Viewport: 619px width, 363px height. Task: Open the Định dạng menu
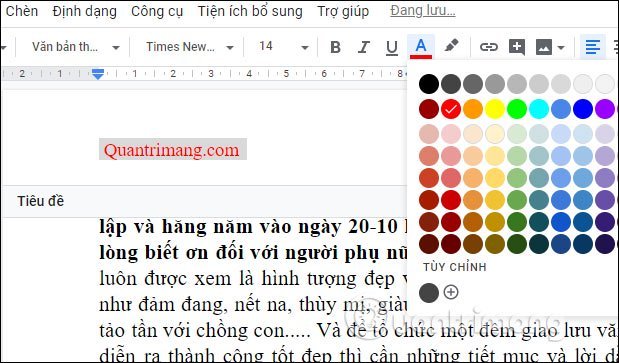click(x=84, y=11)
